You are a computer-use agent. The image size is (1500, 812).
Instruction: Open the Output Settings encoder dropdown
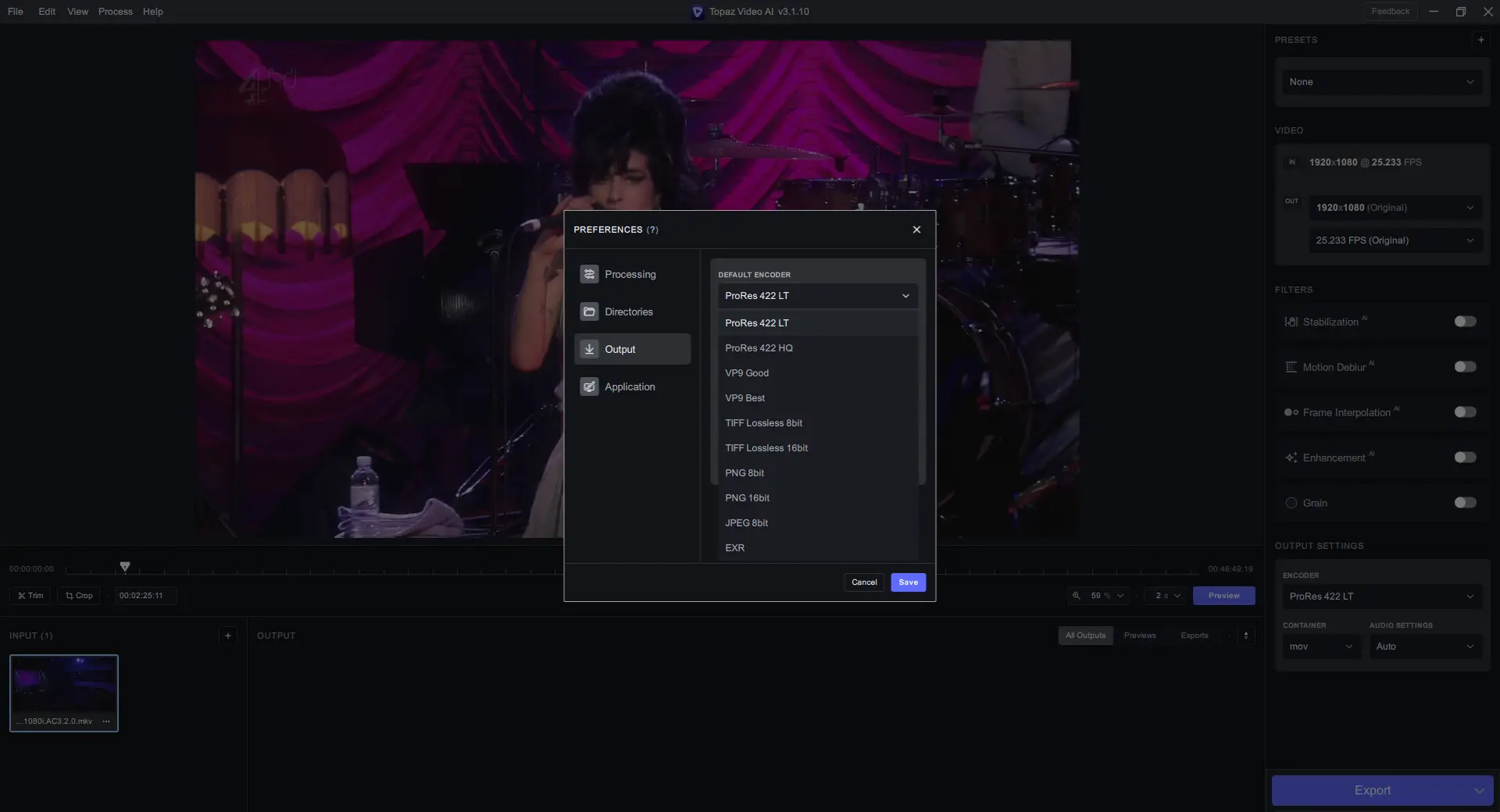click(x=1382, y=597)
